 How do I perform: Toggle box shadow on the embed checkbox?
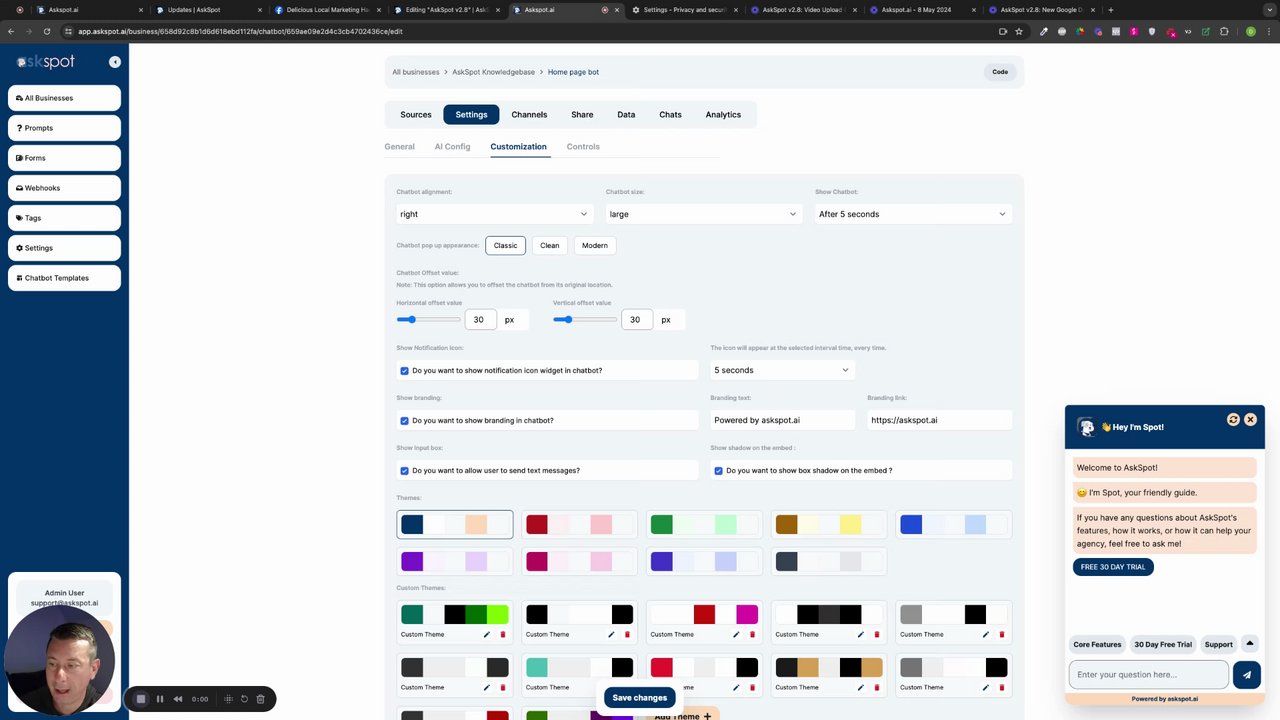(719, 471)
